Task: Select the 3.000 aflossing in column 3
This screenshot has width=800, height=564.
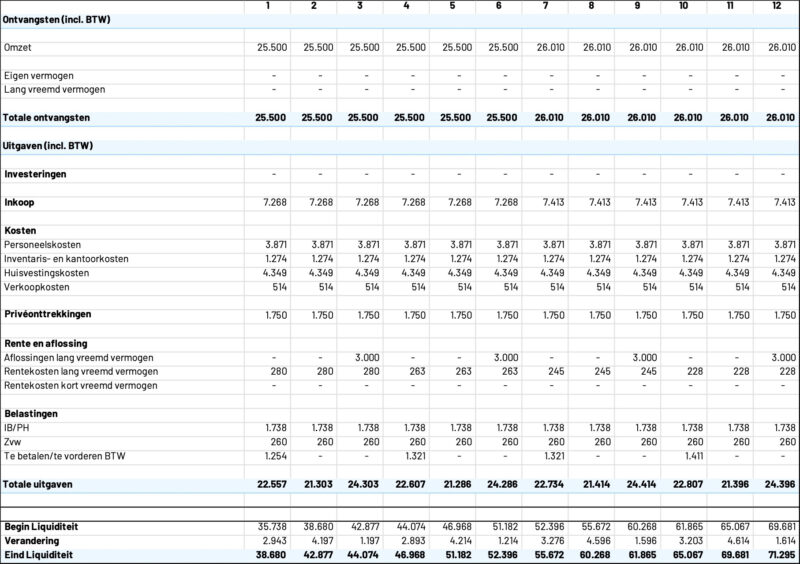Action: click(x=364, y=357)
